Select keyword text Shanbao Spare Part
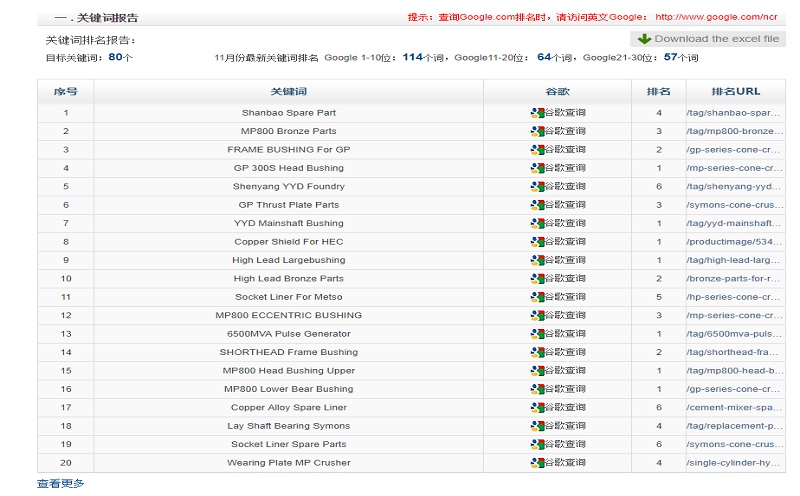Image resolution: width=800 pixels, height=496 pixels. click(x=289, y=113)
